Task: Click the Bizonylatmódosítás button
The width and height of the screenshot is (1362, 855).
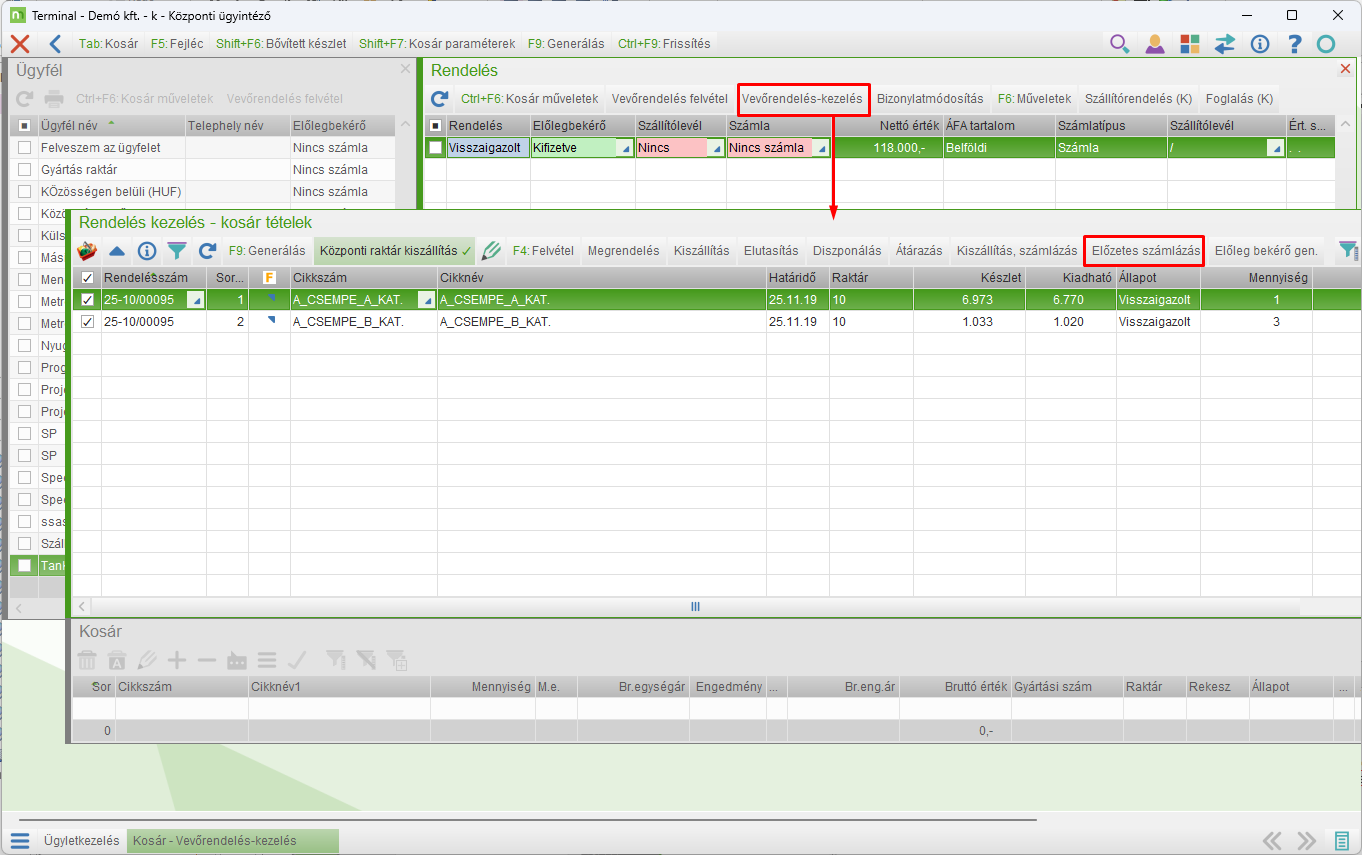Action: pos(930,99)
